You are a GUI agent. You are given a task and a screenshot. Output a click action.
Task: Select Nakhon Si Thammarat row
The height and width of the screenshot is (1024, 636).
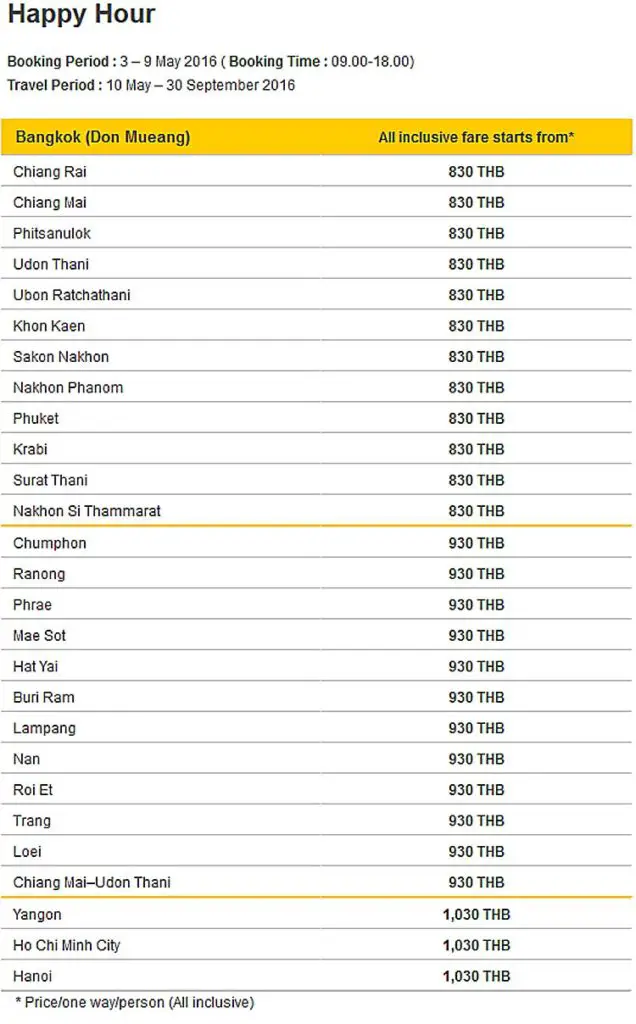coord(317,511)
